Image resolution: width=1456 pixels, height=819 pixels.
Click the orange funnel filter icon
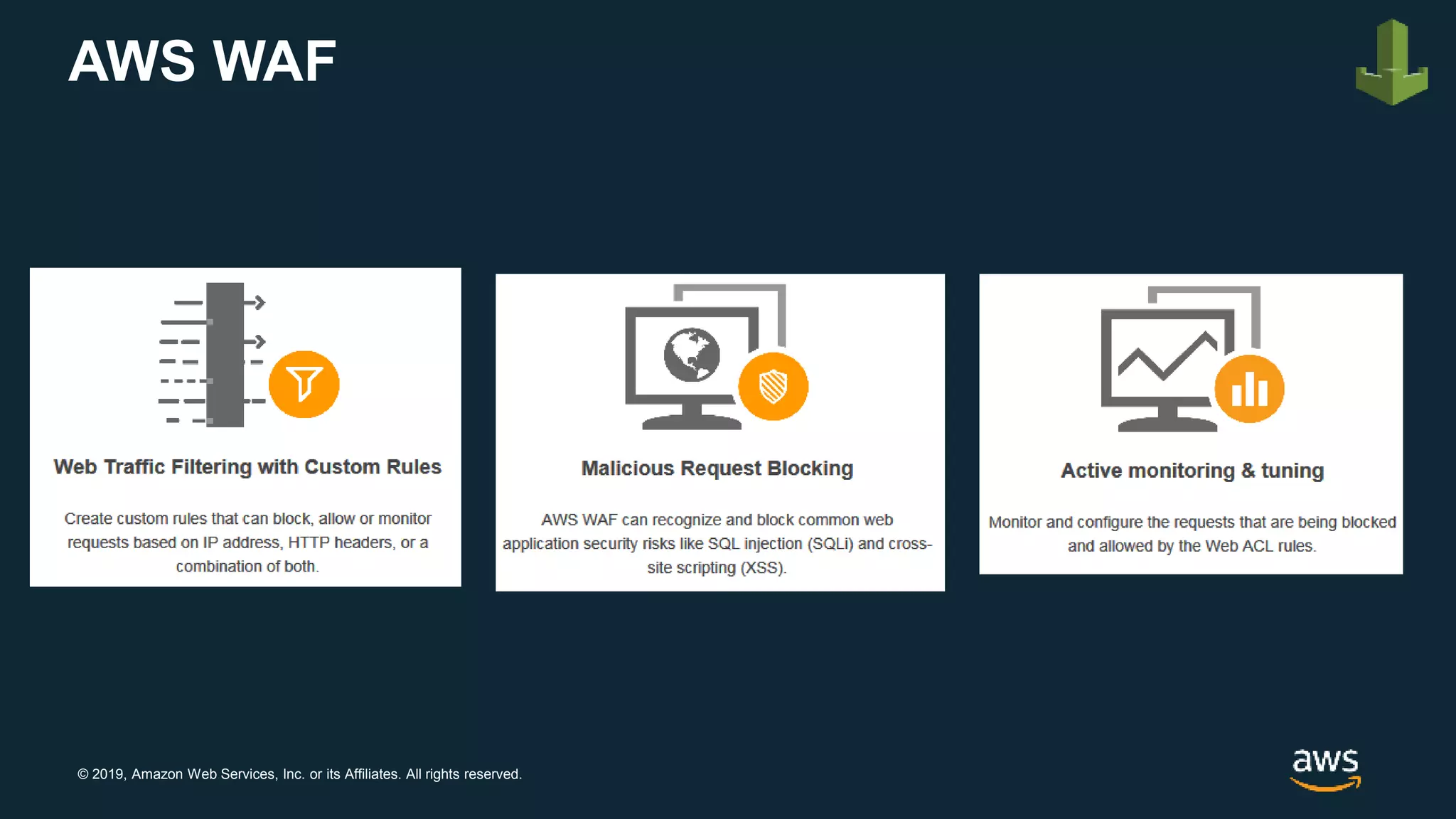point(304,384)
